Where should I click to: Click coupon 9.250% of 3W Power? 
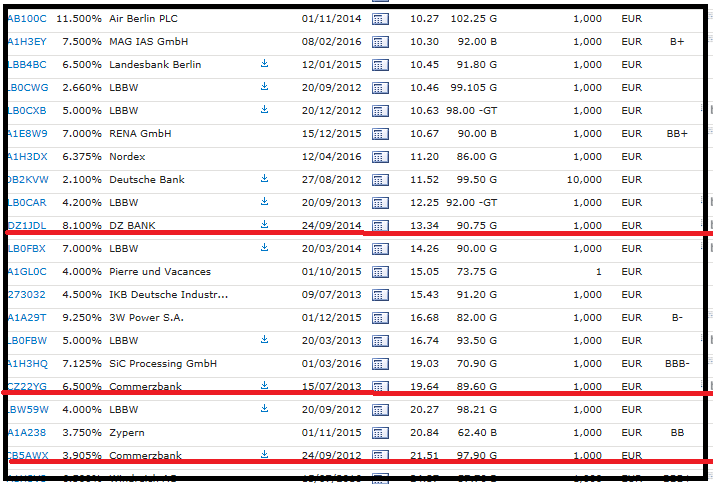tap(82, 318)
